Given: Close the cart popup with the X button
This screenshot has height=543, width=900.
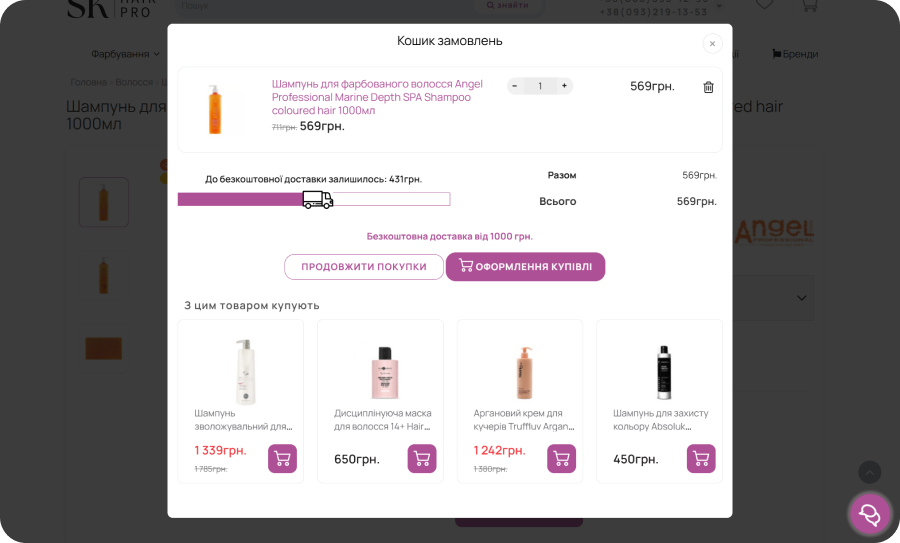Looking at the screenshot, I should [x=712, y=44].
